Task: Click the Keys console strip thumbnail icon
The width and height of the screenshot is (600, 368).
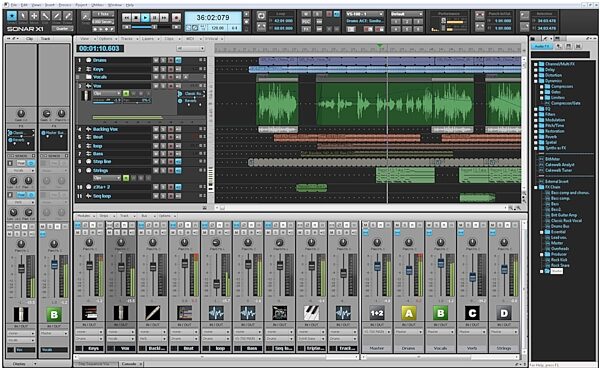Action: coord(89,313)
